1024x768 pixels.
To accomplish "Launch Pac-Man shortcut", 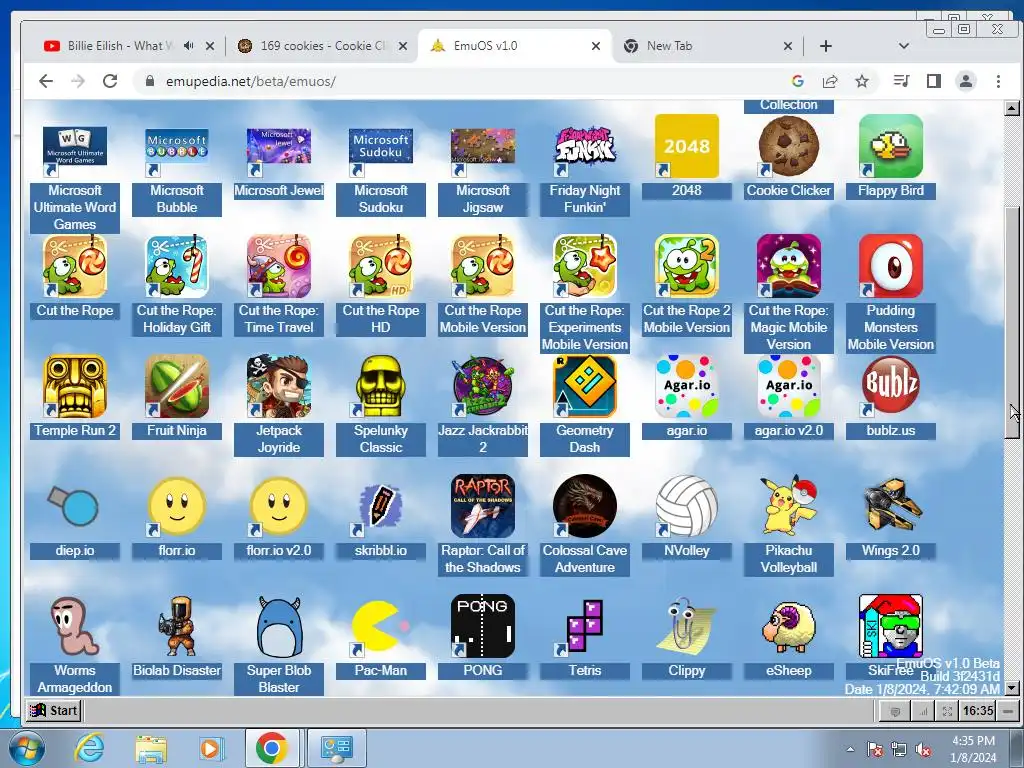I will tap(381, 627).
